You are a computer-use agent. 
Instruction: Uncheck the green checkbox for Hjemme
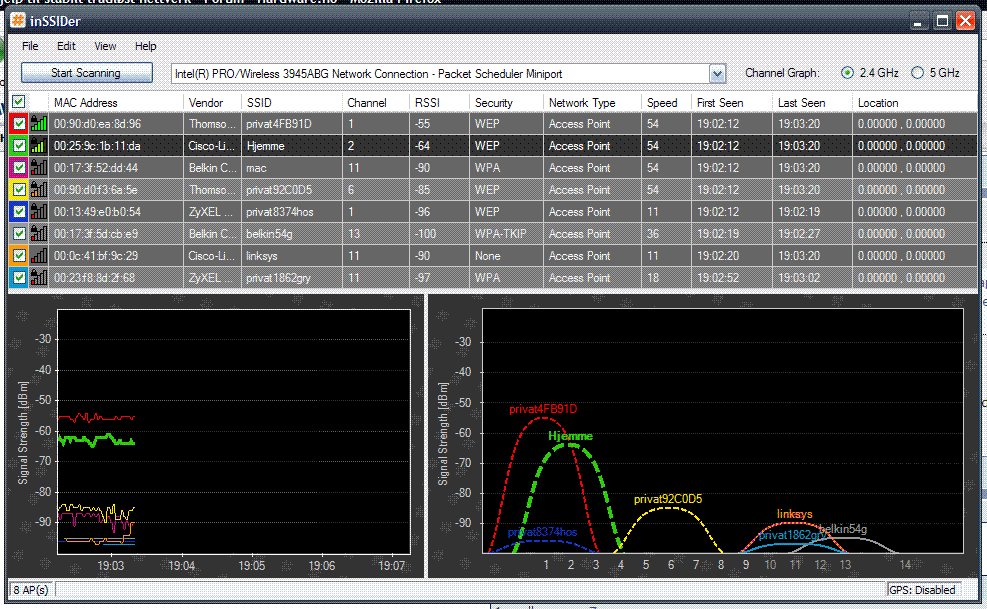point(20,146)
